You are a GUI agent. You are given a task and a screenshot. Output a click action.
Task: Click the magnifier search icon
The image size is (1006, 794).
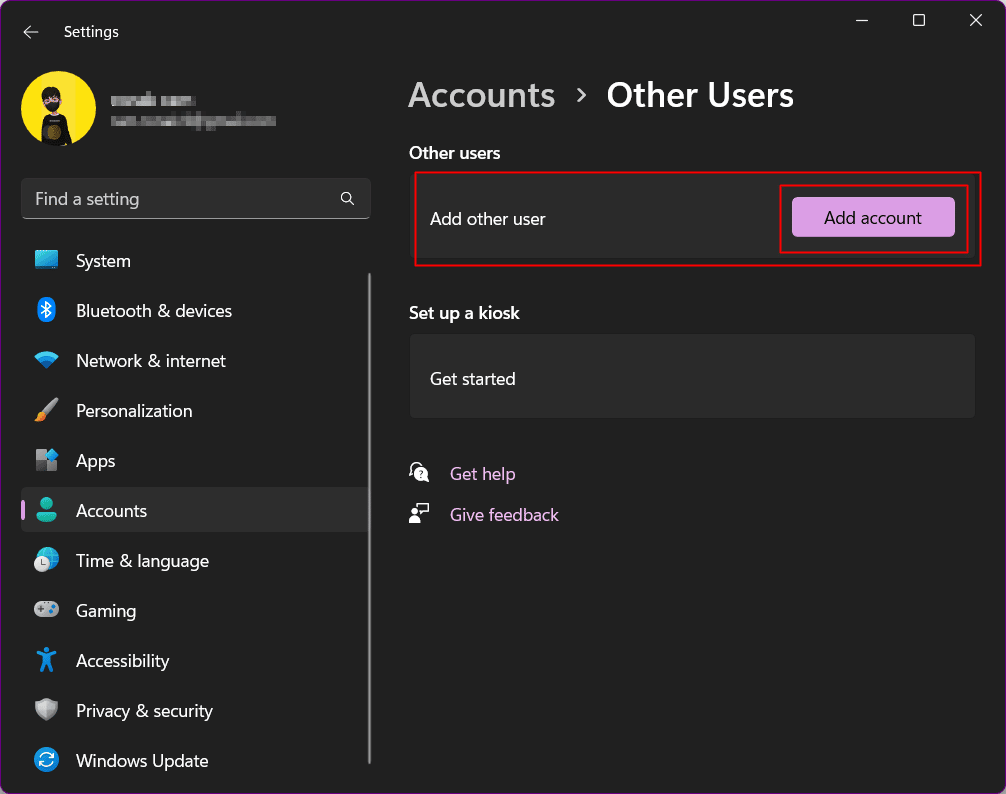click(347, 199)
